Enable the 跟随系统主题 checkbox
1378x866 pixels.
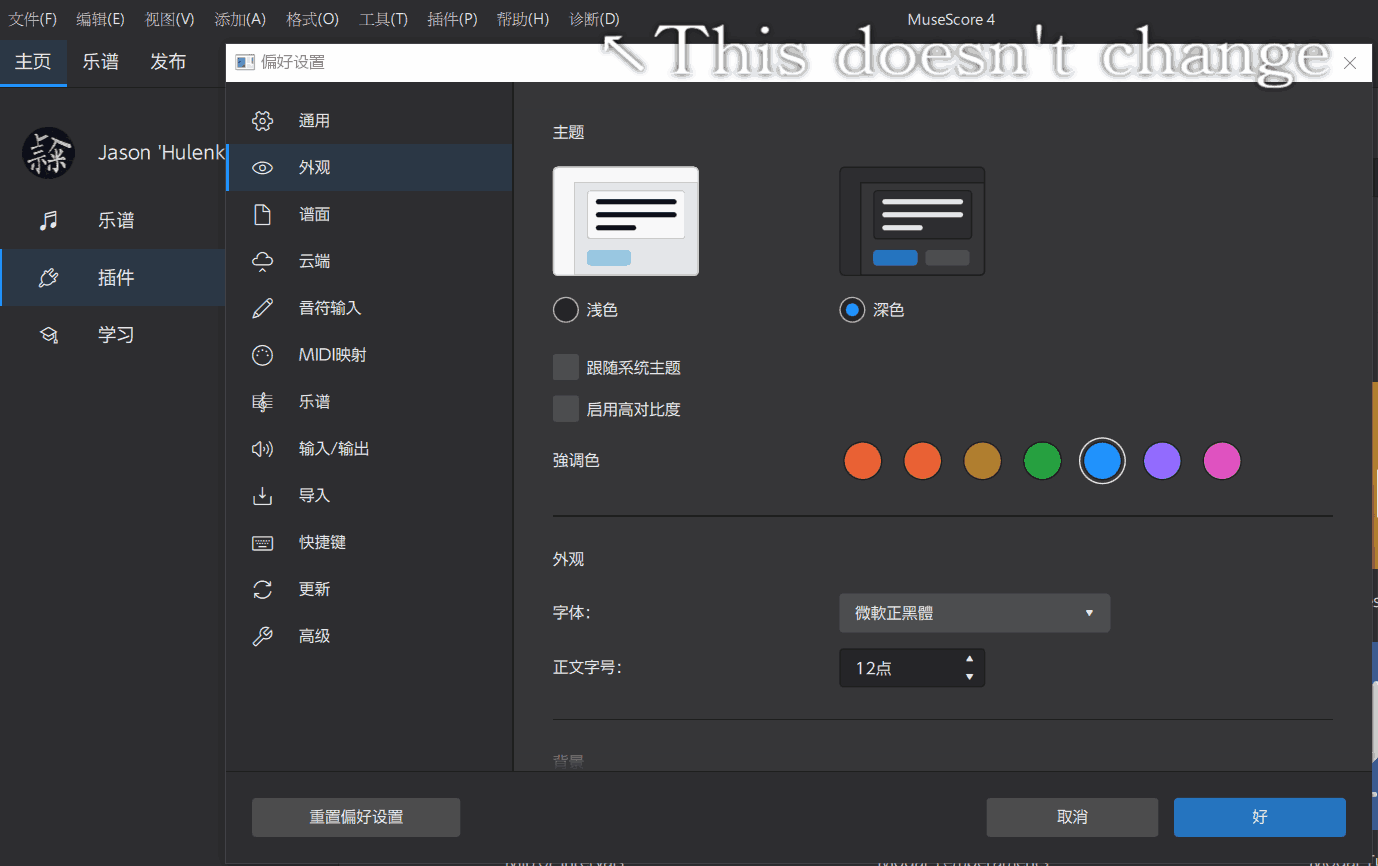[x=566, y=367]
